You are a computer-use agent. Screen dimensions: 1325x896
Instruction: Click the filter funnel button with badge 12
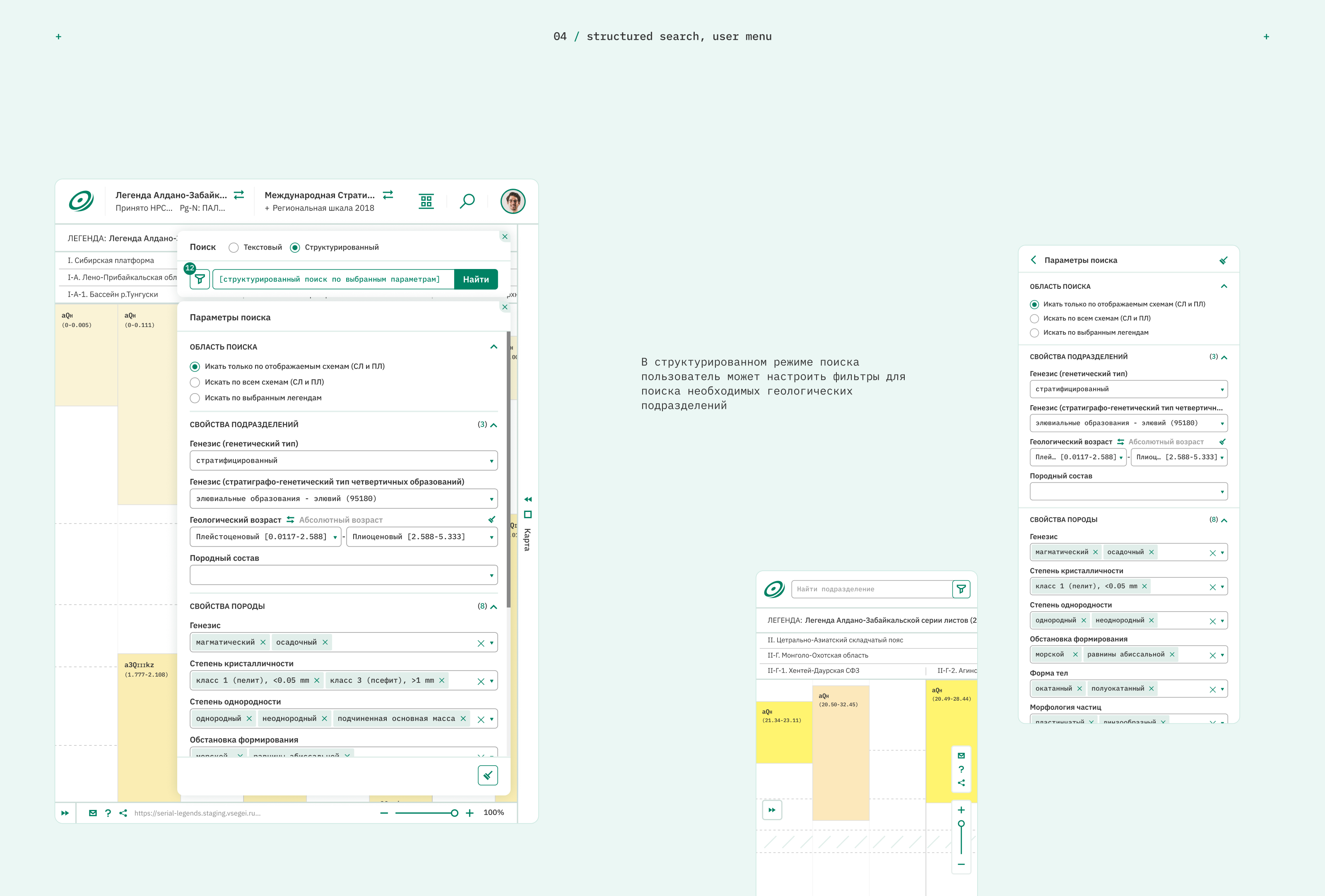[200, 279]
